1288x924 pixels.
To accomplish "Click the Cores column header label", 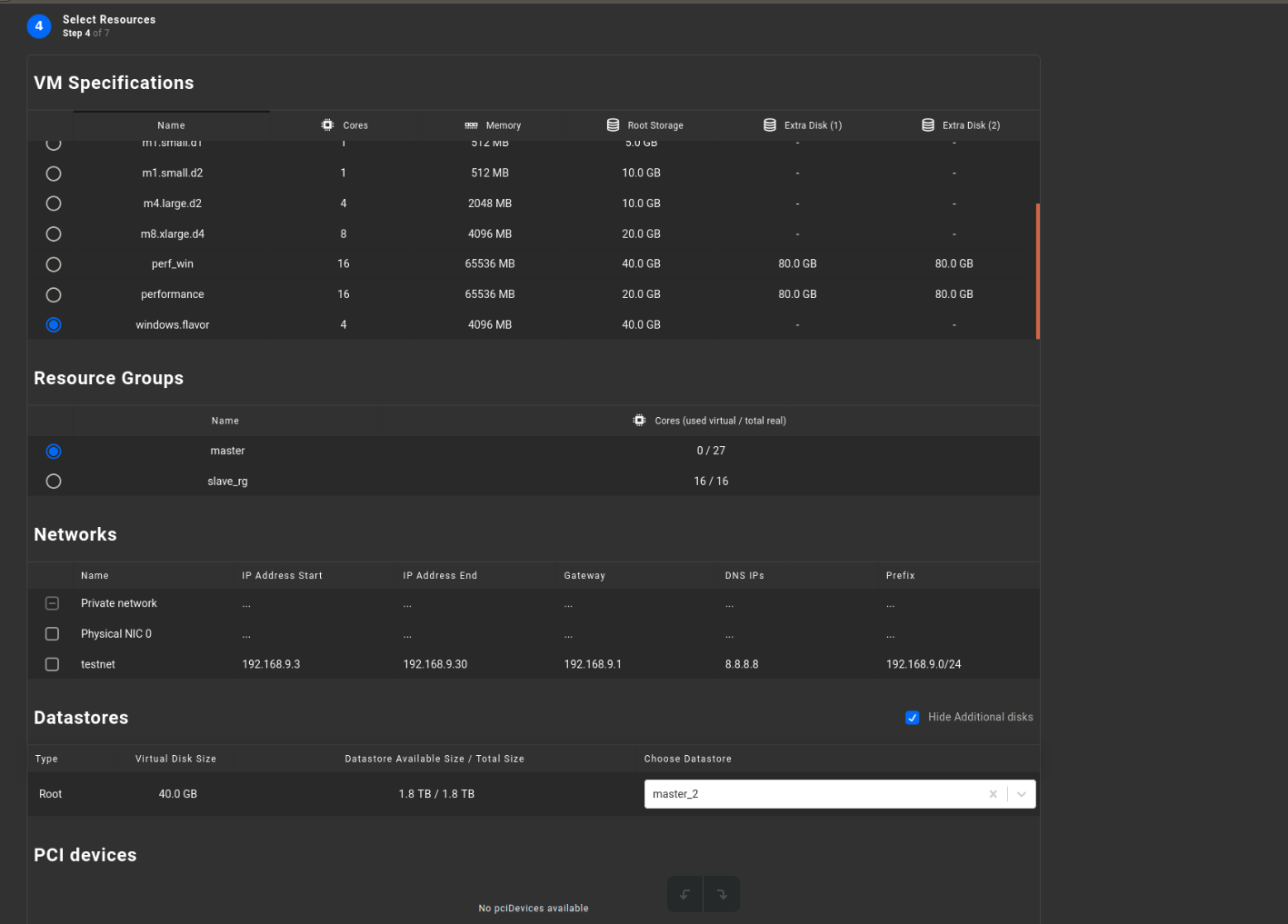I will 355,125.
